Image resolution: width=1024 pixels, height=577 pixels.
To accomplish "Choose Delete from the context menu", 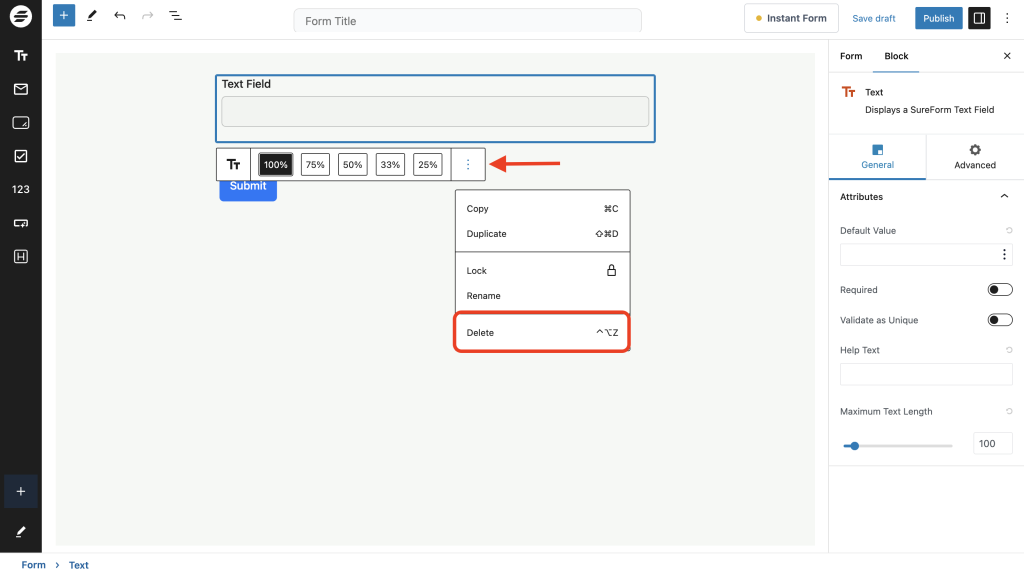I will (478, 331).
